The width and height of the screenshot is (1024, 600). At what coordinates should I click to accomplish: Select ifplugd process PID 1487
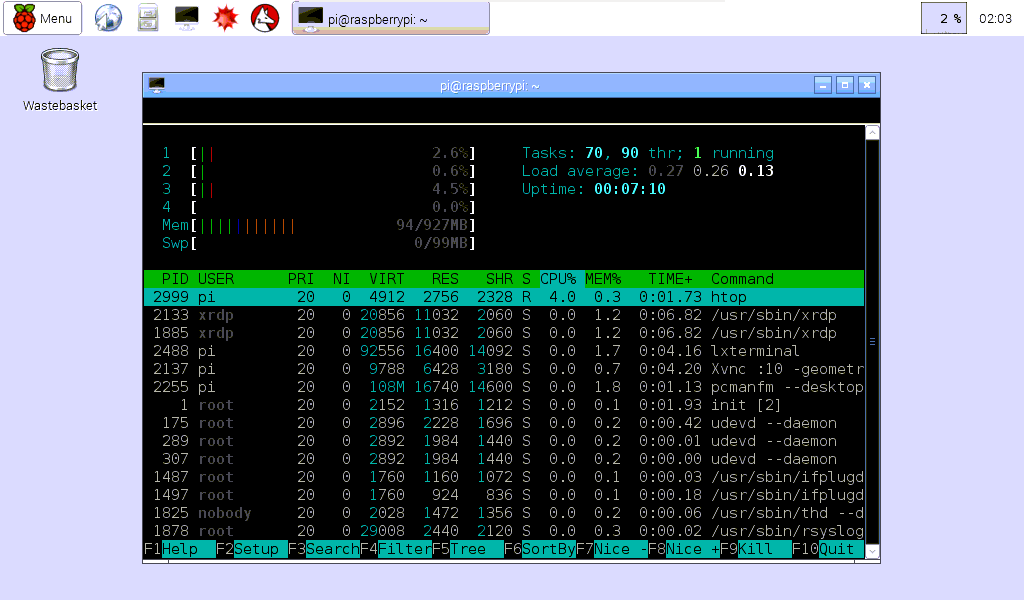pyautogui.click(x=504, y=477)
